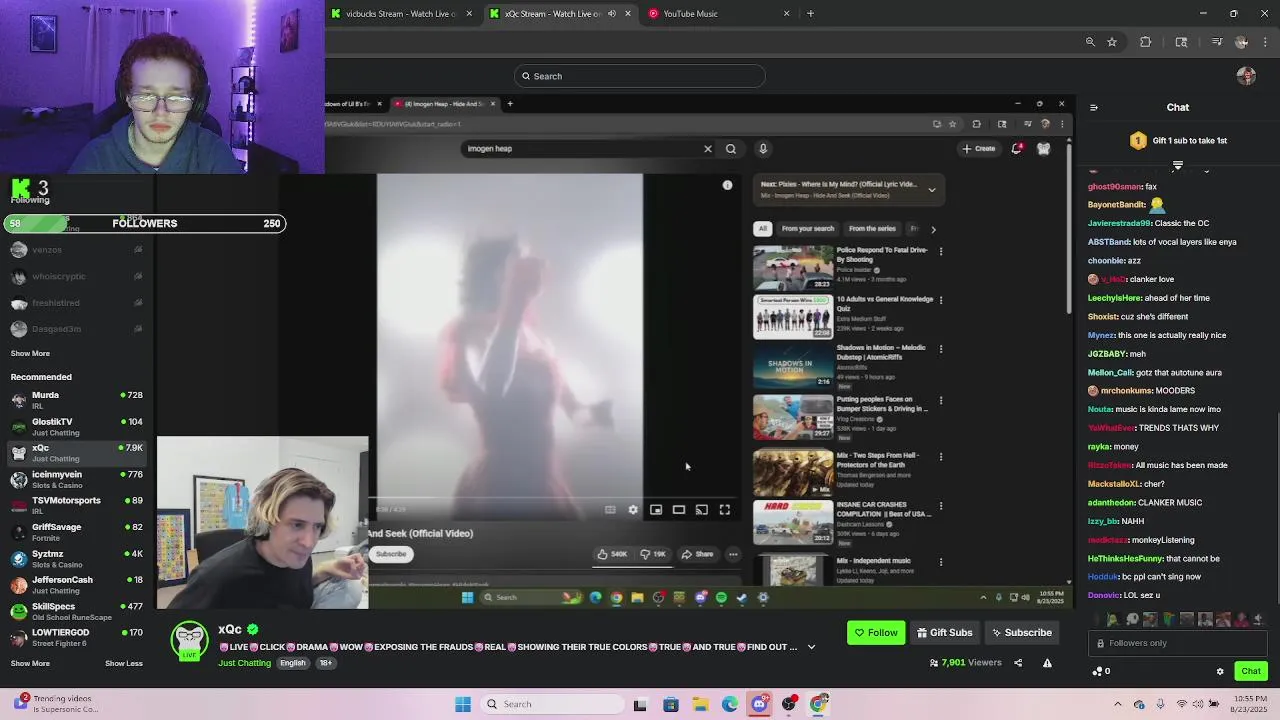Screen dimensions: 1280x720
Task: Click the YouTube voice search microphone
Action: (763, 149)
